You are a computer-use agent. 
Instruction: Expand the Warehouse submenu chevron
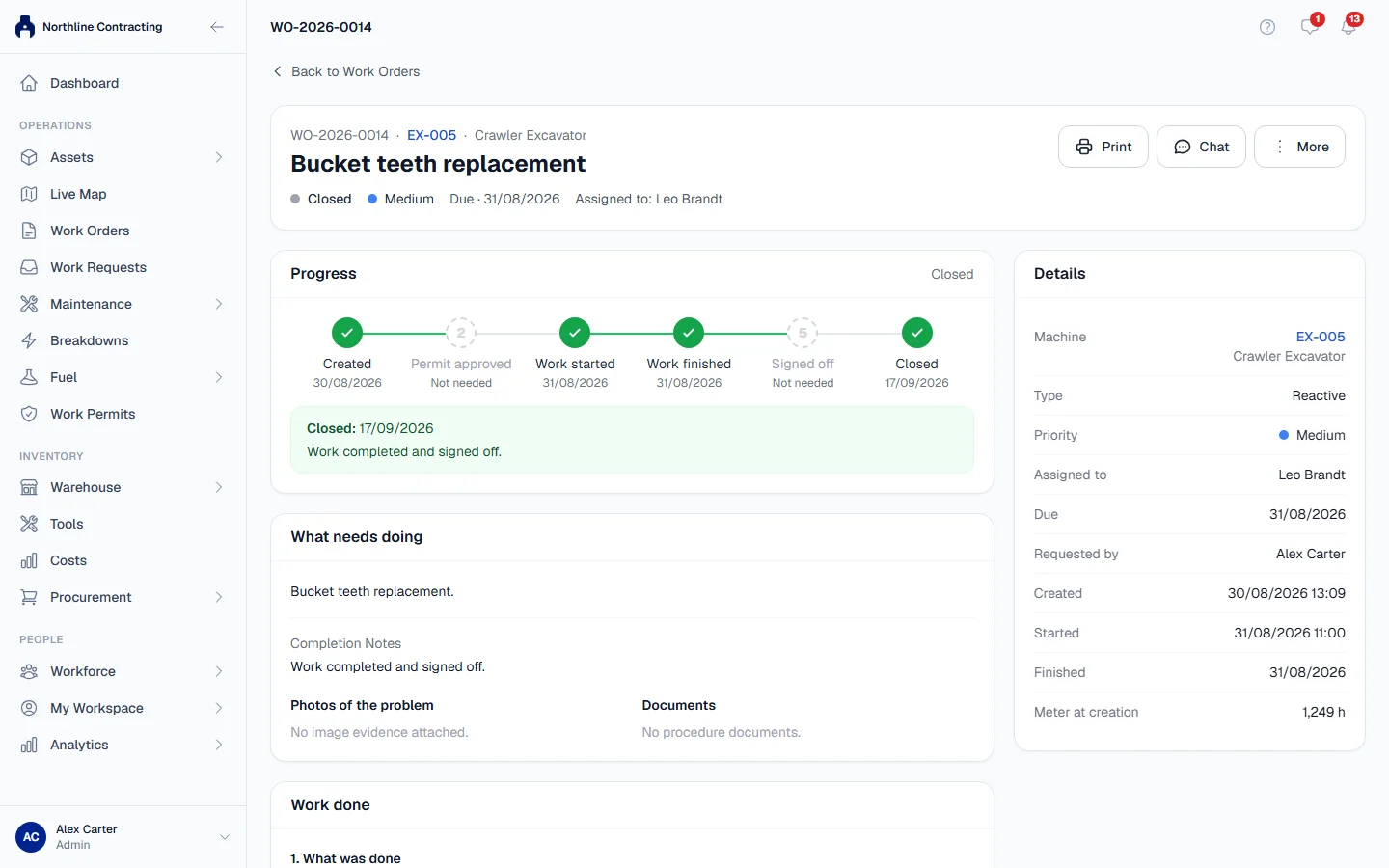(219, 487)
